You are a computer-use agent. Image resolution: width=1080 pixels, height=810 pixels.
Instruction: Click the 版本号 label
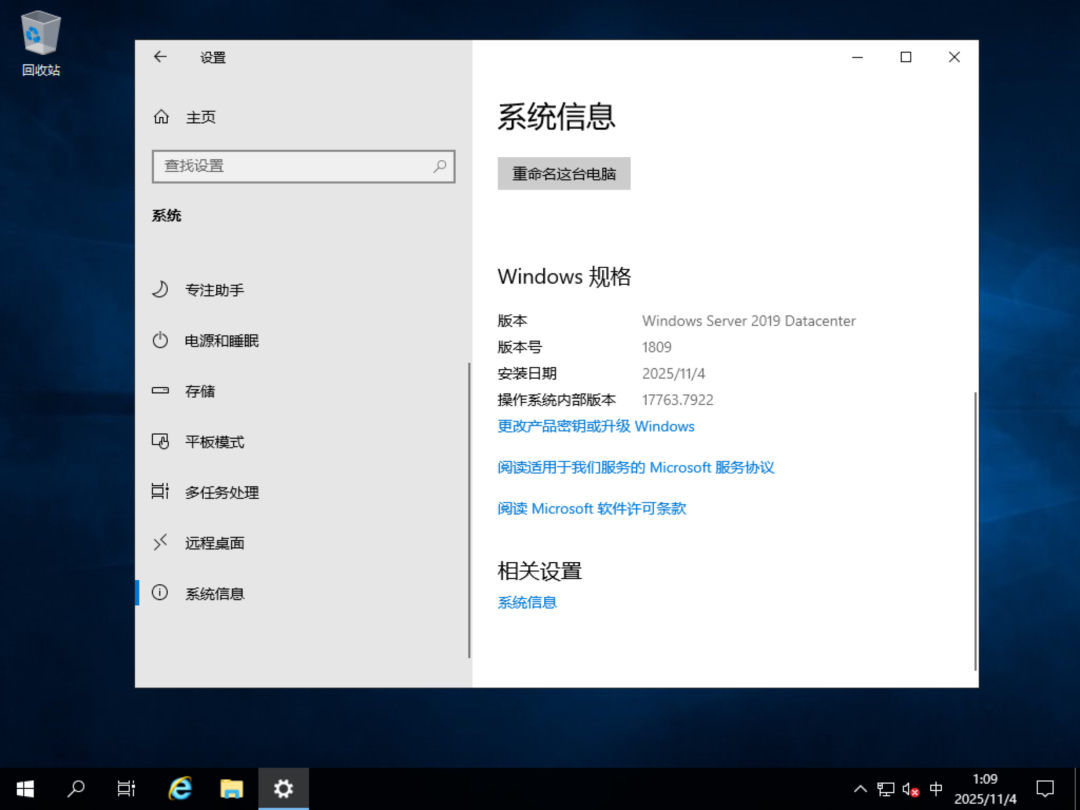(519, 347)
